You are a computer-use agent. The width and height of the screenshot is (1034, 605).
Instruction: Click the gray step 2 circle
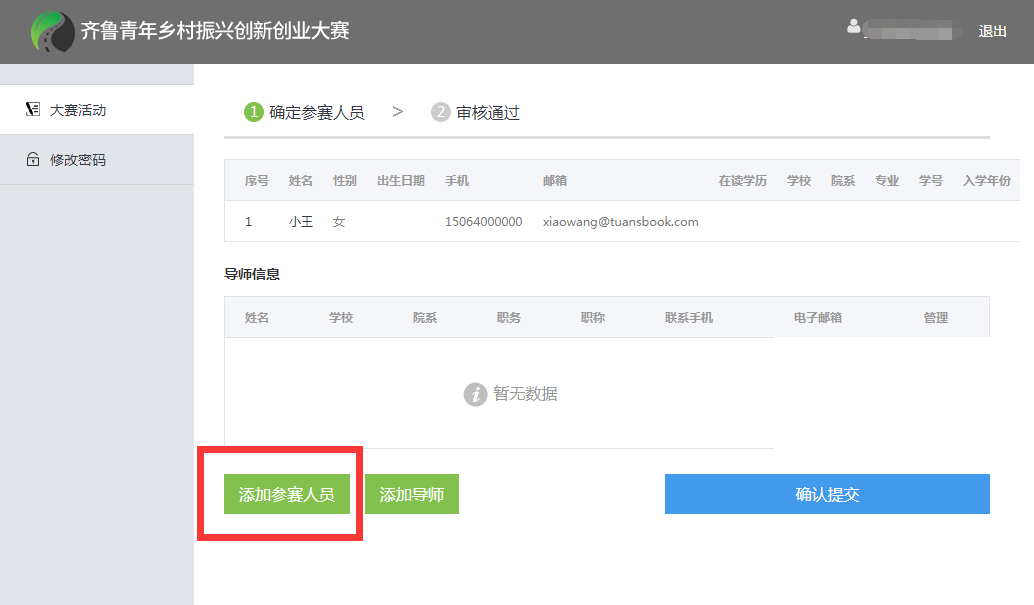(x=441, y=113)
